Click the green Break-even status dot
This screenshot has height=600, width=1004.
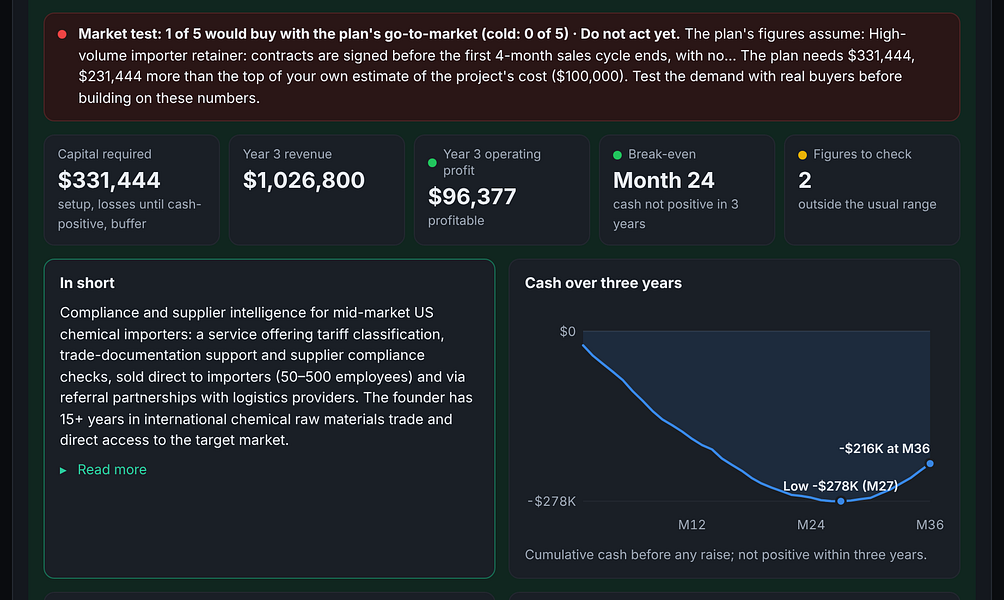coord(617,155)
